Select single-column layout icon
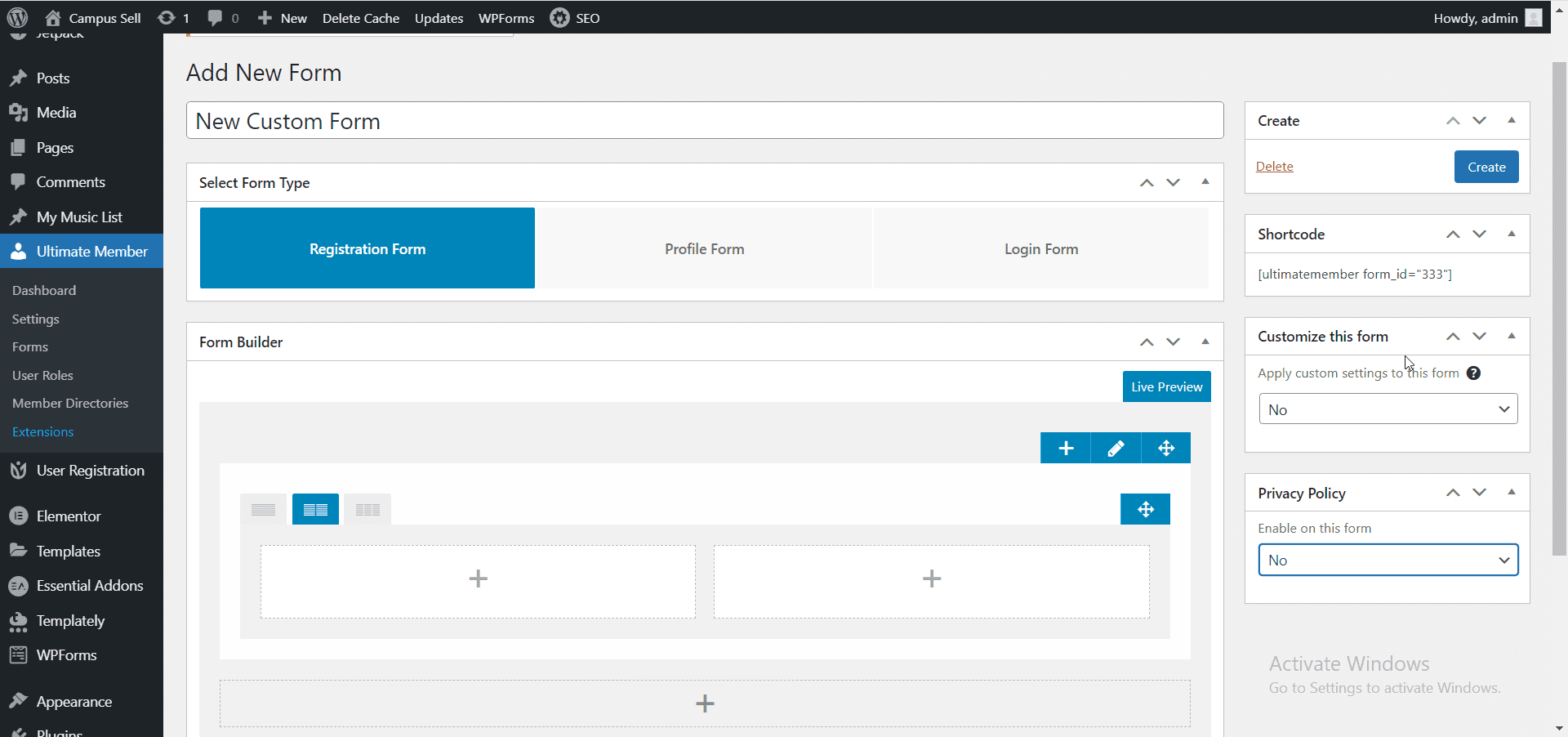The image size is (1568, 737). (263, 510)
